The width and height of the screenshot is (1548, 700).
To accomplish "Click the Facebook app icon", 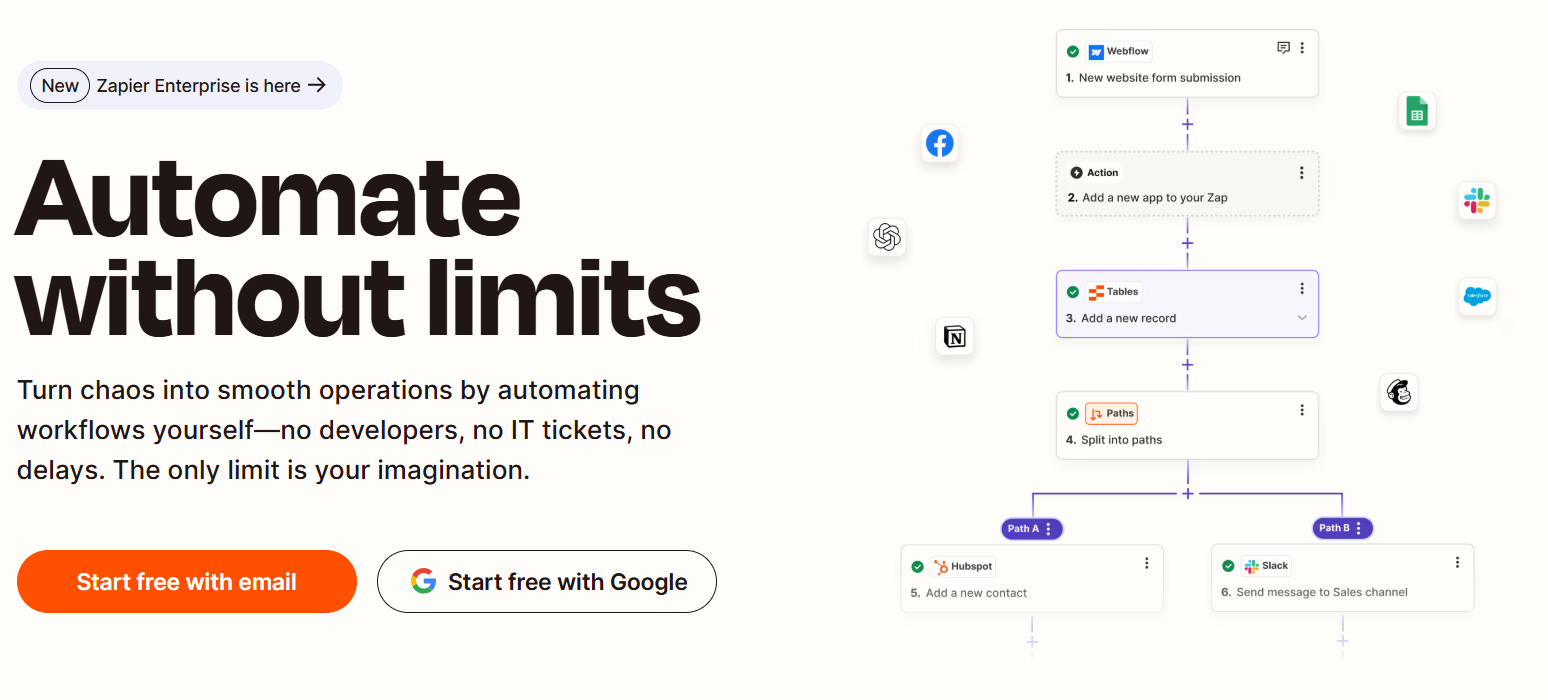I will coord(939,144).
